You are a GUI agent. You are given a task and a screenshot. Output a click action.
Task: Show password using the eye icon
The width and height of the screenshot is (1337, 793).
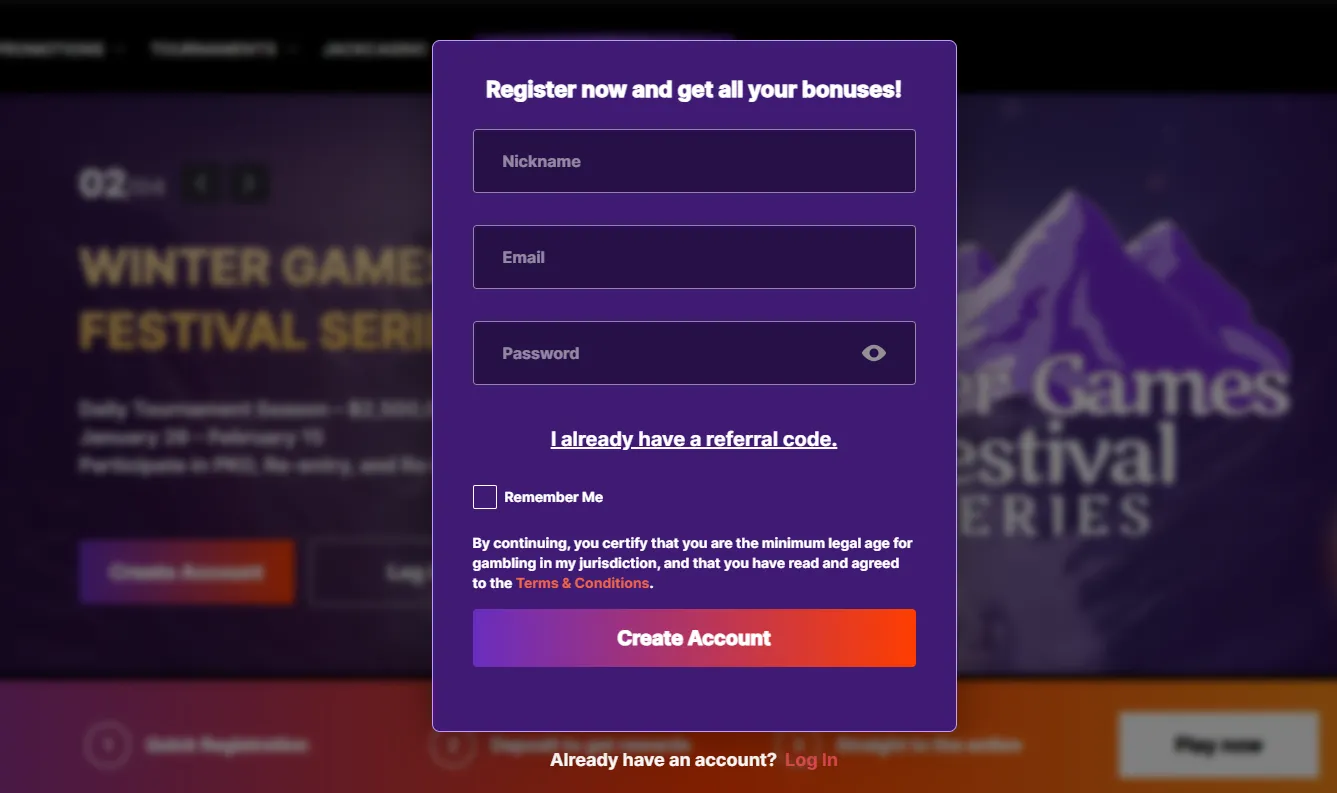(x=874, y=353)
